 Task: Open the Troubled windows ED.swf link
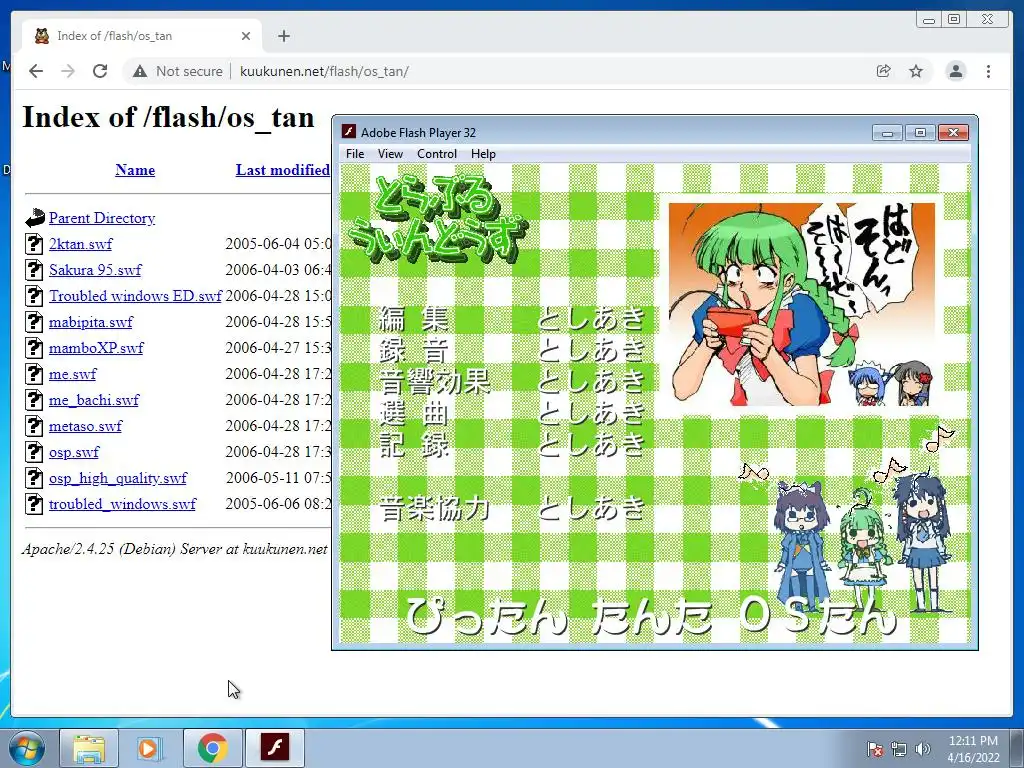135,296
